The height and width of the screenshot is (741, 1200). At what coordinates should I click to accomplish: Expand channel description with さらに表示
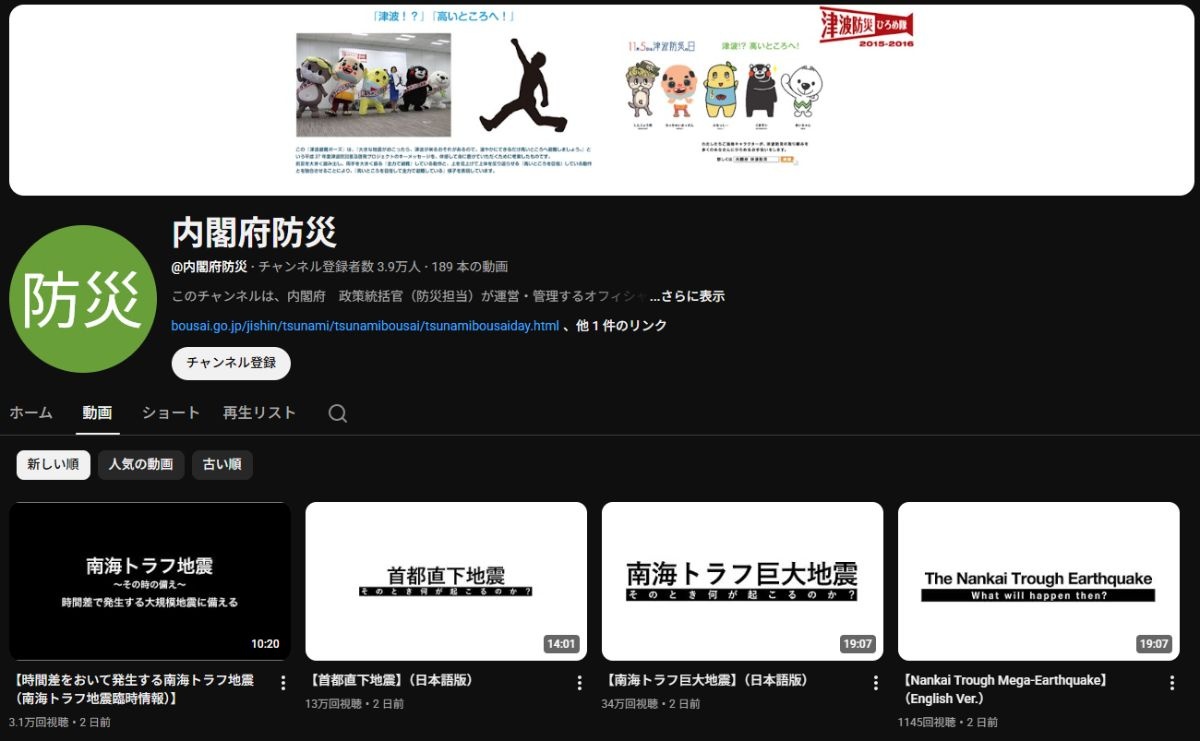687,297
